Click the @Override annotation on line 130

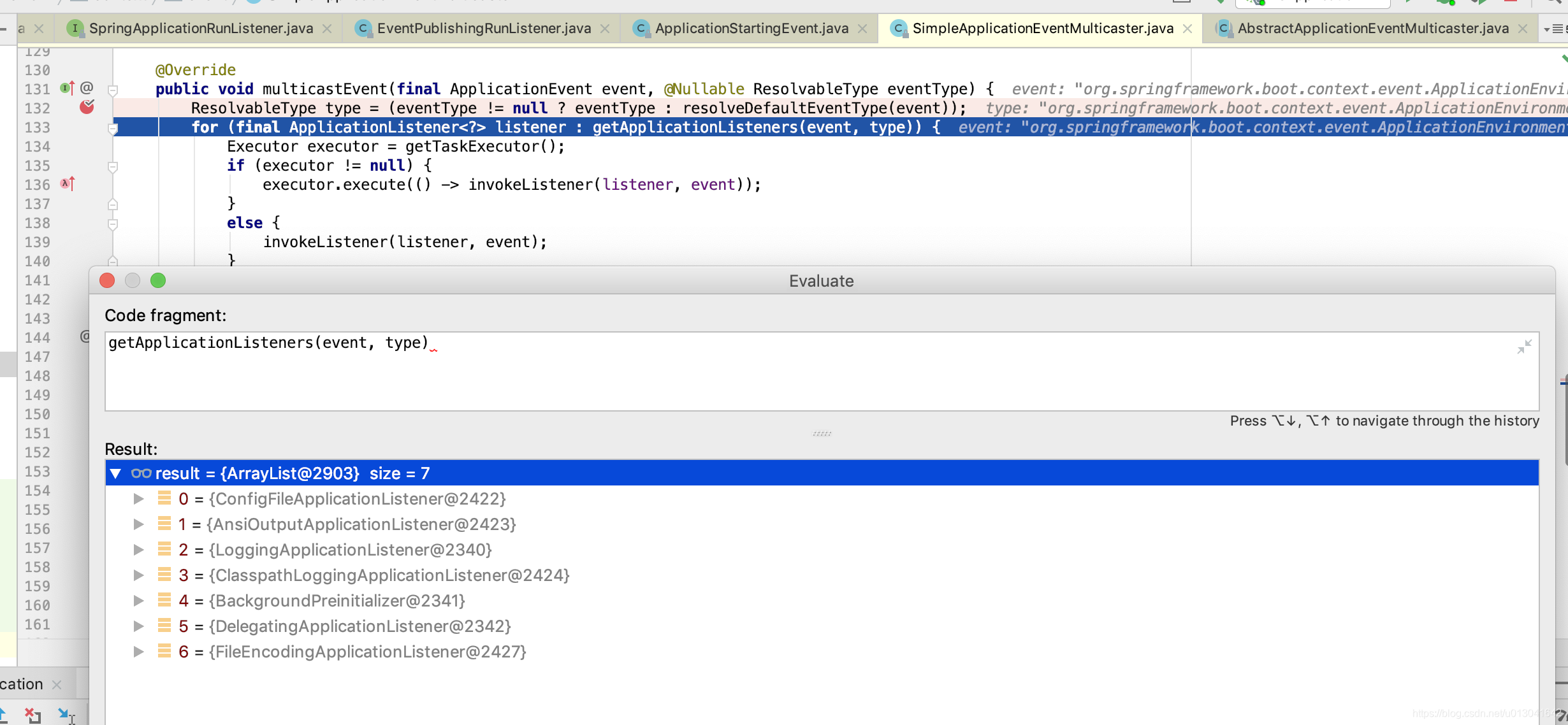(x=195, y=70)
